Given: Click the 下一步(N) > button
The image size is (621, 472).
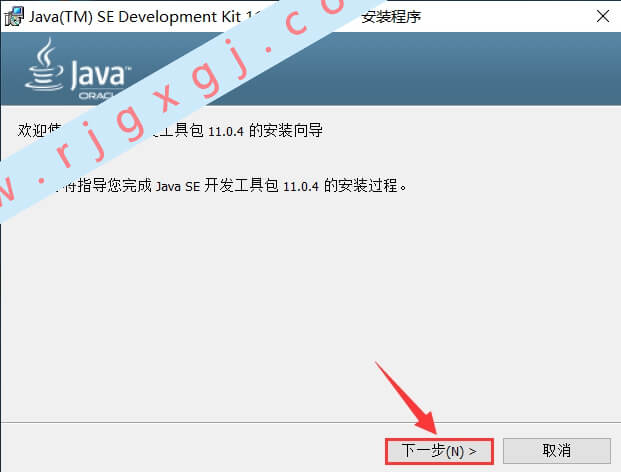Looking at the screenshot, I should 439,451.
